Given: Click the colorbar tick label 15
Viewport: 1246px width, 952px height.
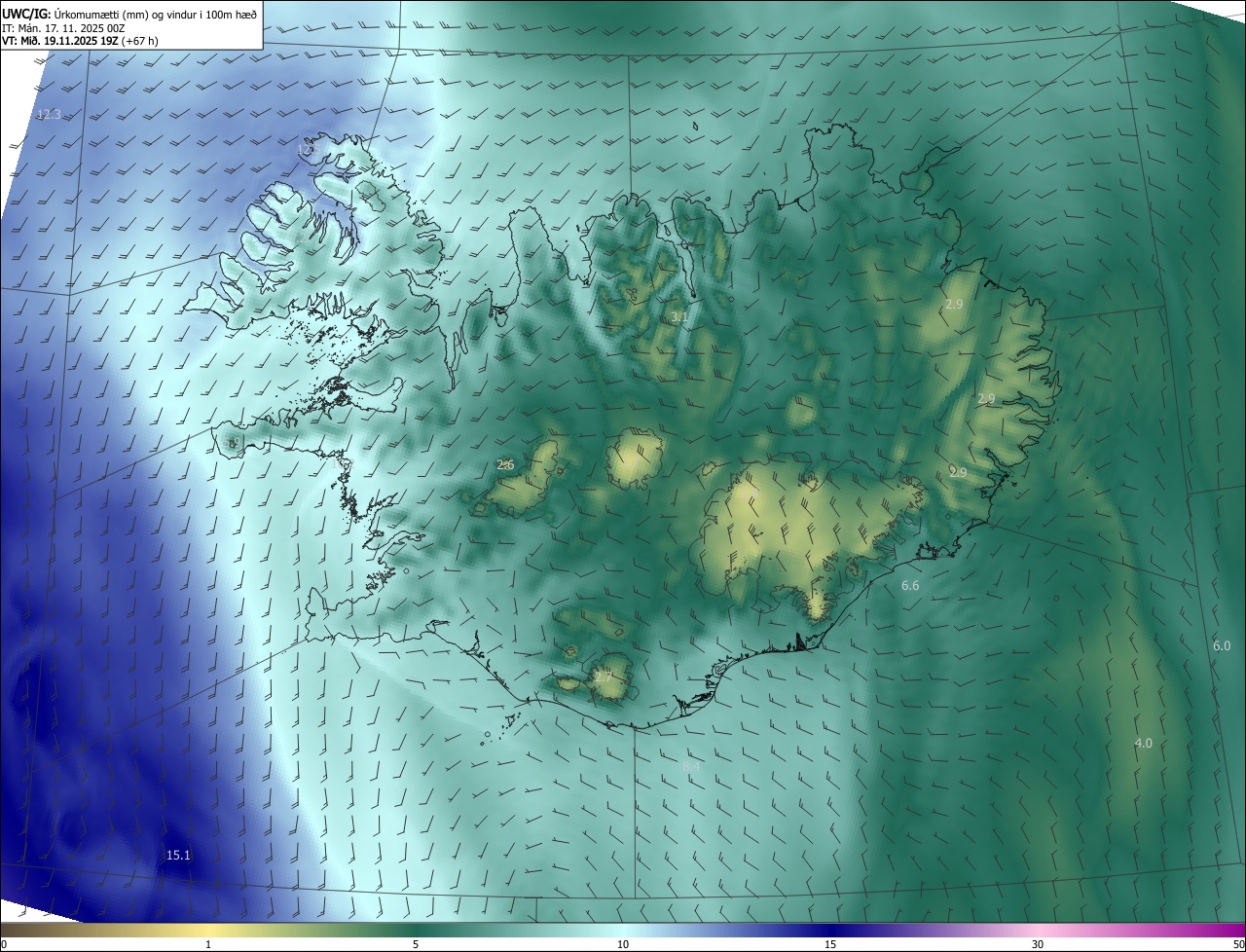Looking at the screenshot, I should click(x=830, y=945).
